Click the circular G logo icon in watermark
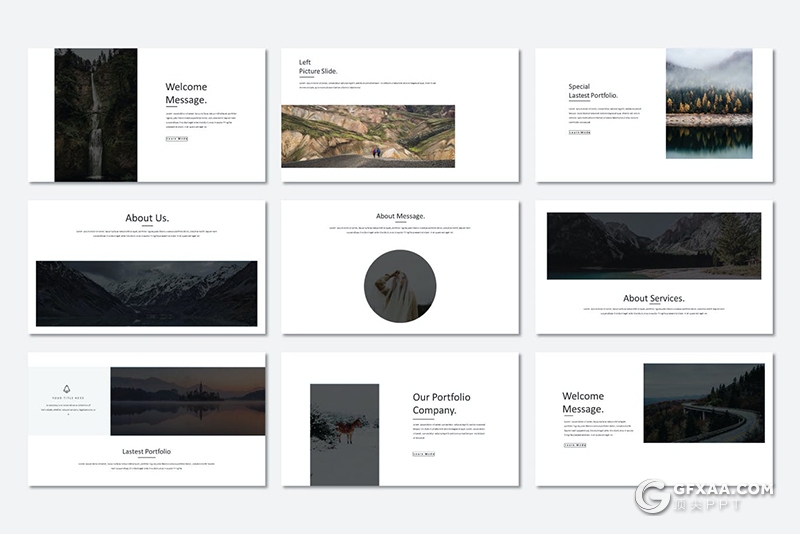The height and width of the screenshot is (534, 800). [653, 497]
